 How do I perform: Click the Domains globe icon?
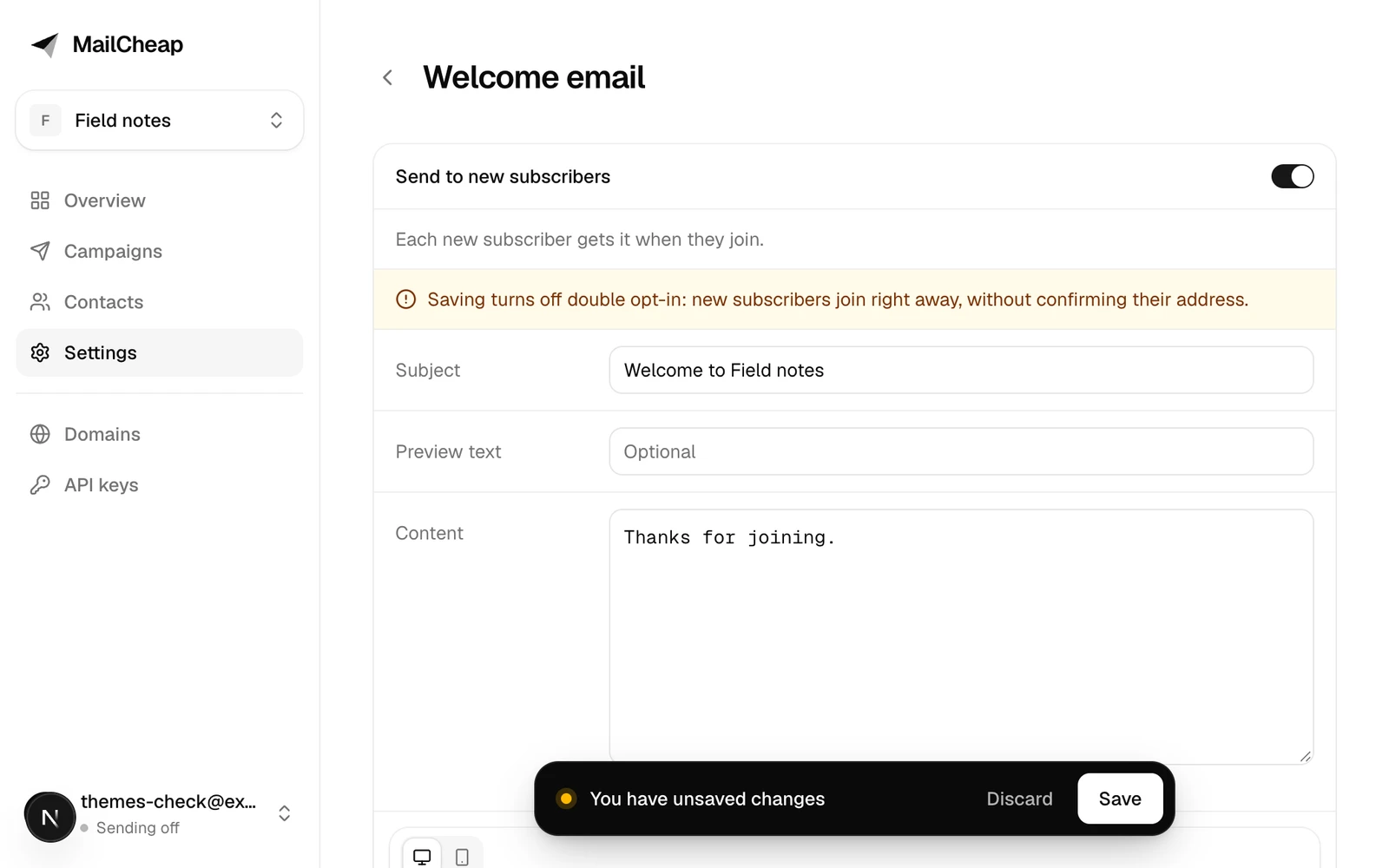(40, 434)
